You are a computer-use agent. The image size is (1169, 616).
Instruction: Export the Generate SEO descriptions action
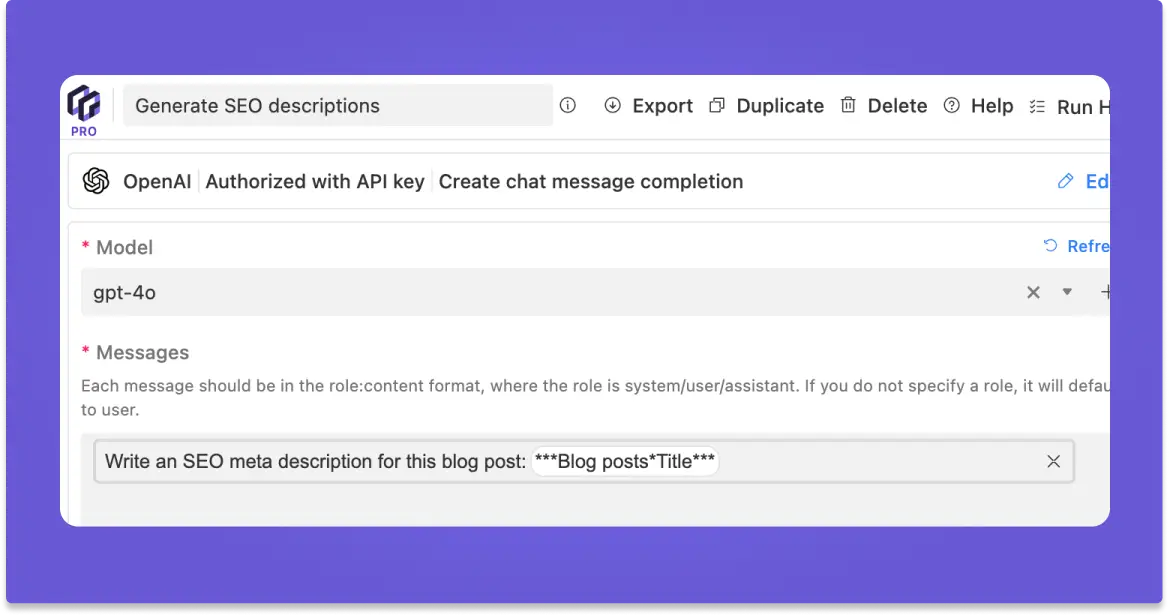(x=649, y=106)
